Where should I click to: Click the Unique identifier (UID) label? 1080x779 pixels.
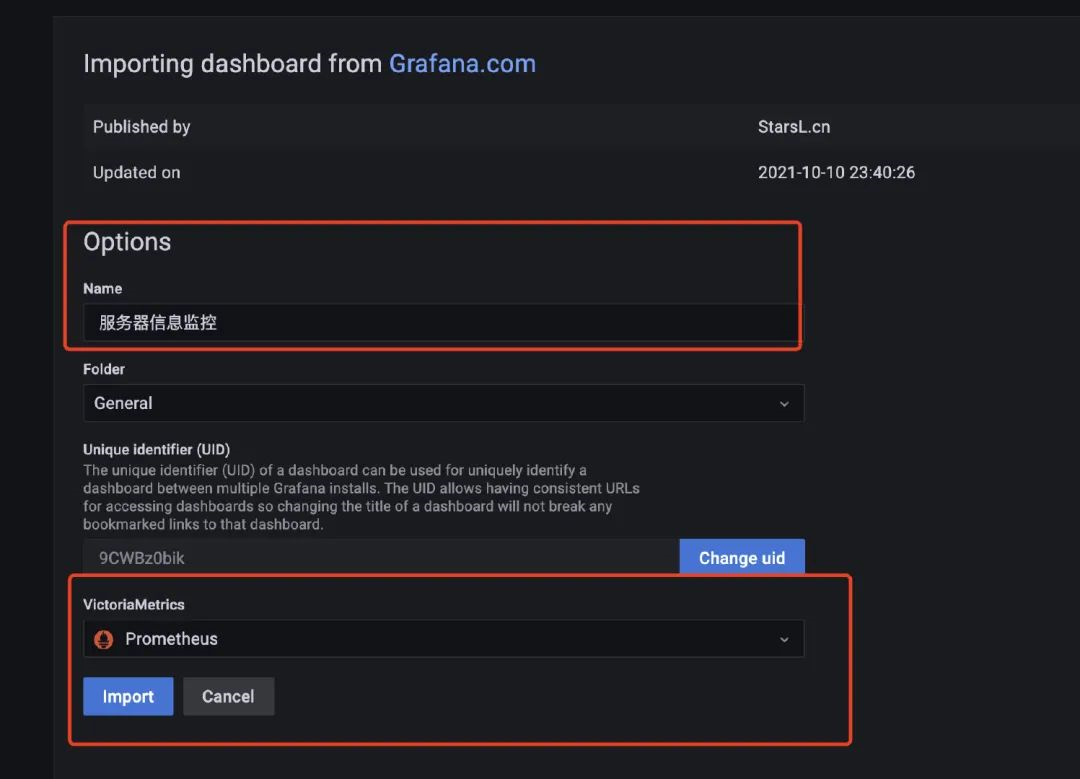[x=156, y=449]
